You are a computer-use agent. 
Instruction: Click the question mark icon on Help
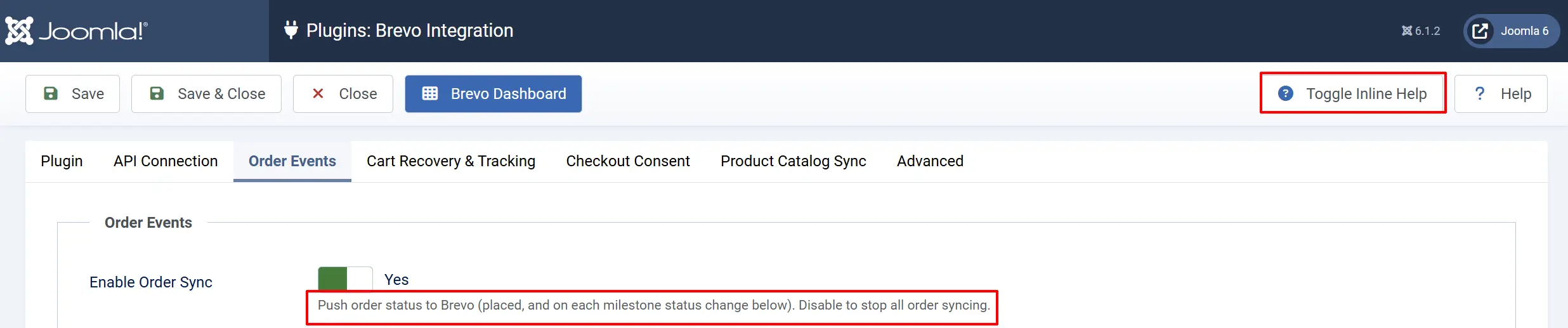[1480, 93]
